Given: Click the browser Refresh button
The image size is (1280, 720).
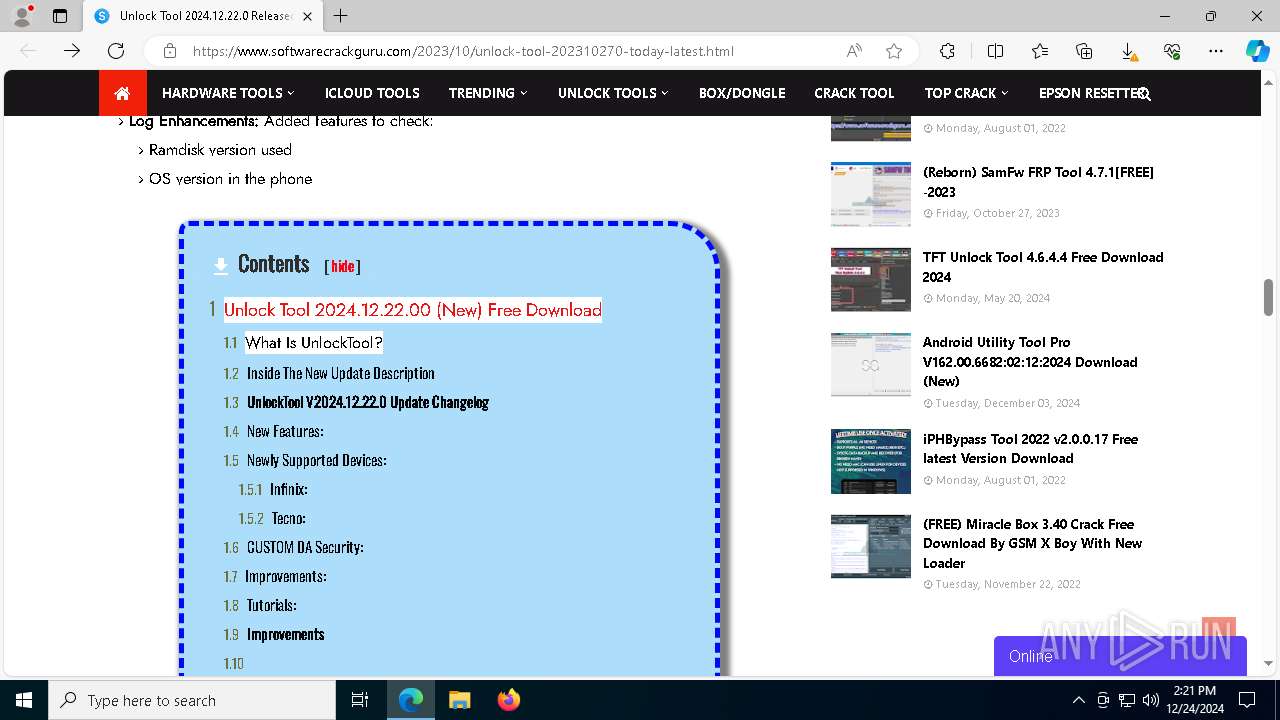Looking at the screenshot, I should 116,51.
